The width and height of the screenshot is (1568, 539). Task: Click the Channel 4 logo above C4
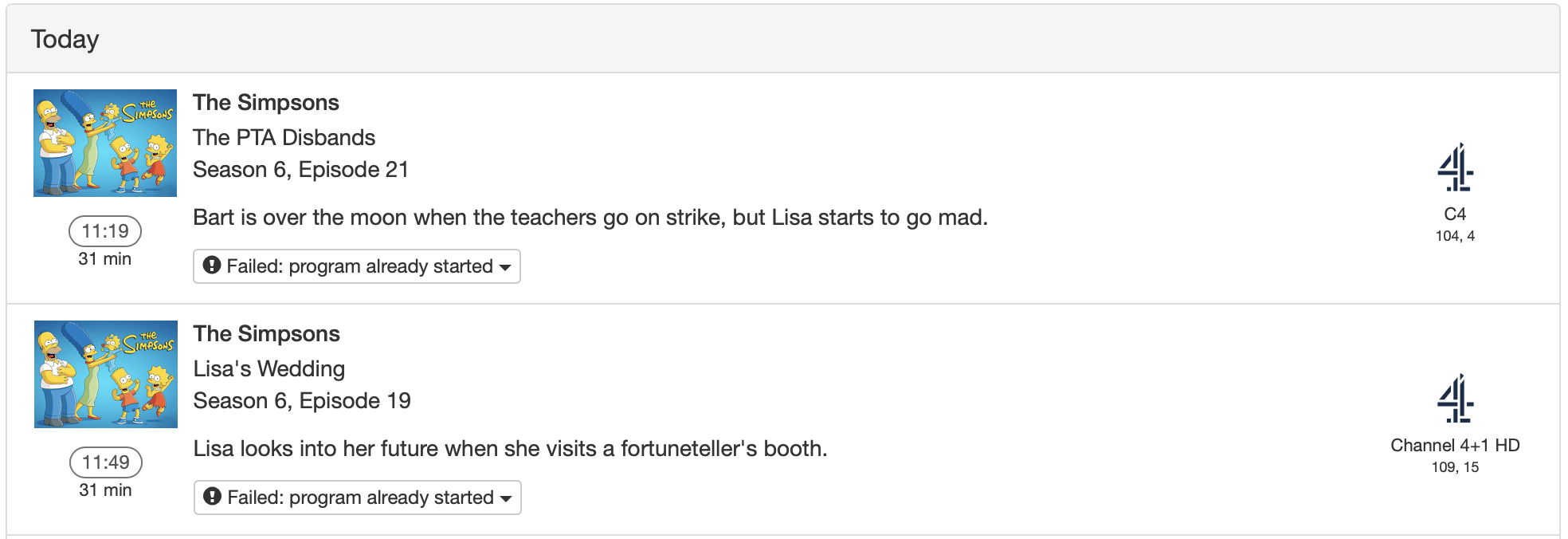[x=1455, y=167]
